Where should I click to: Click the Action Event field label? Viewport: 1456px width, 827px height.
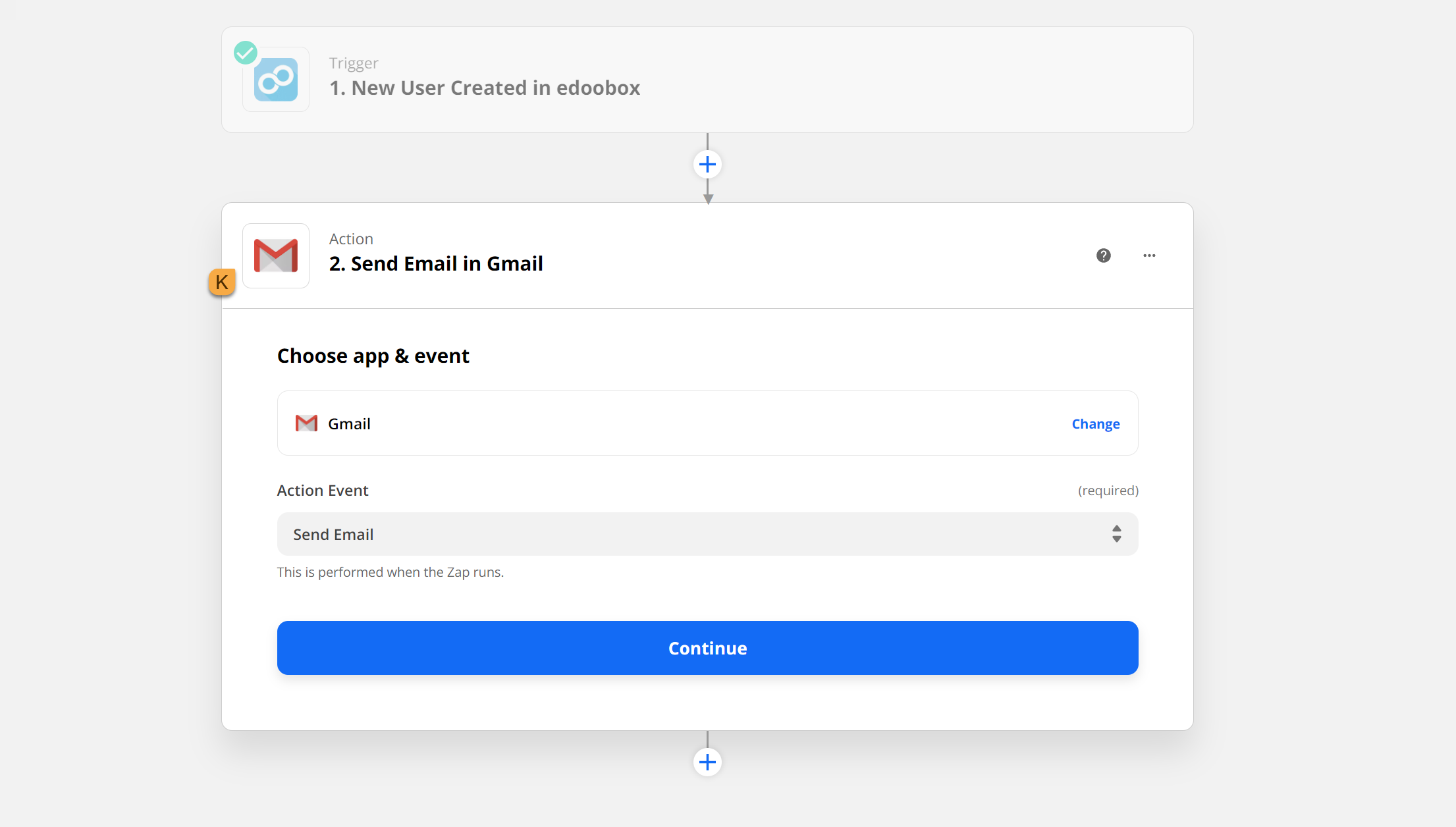point(323,491)
